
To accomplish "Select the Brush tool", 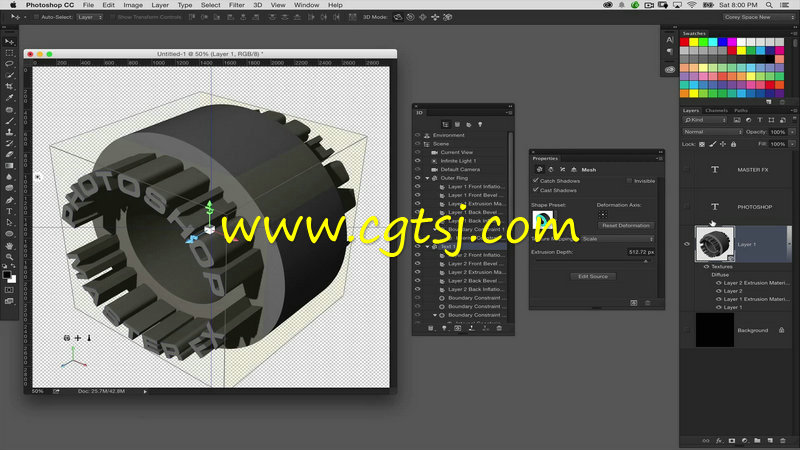I will tap(9, 121).
